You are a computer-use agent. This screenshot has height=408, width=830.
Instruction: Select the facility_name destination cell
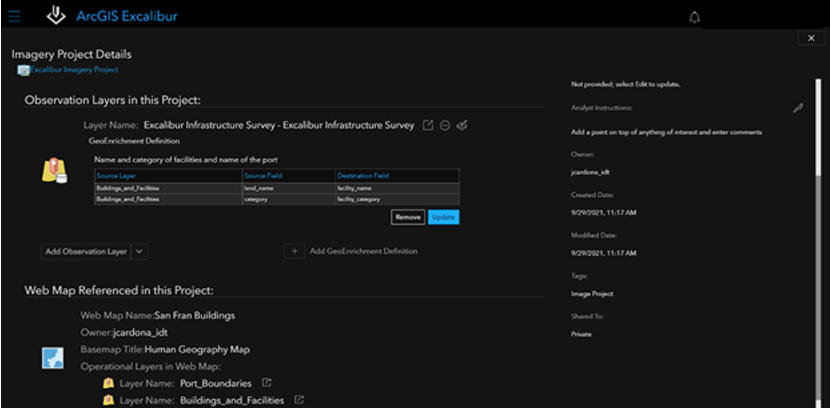tap(397, 188)
